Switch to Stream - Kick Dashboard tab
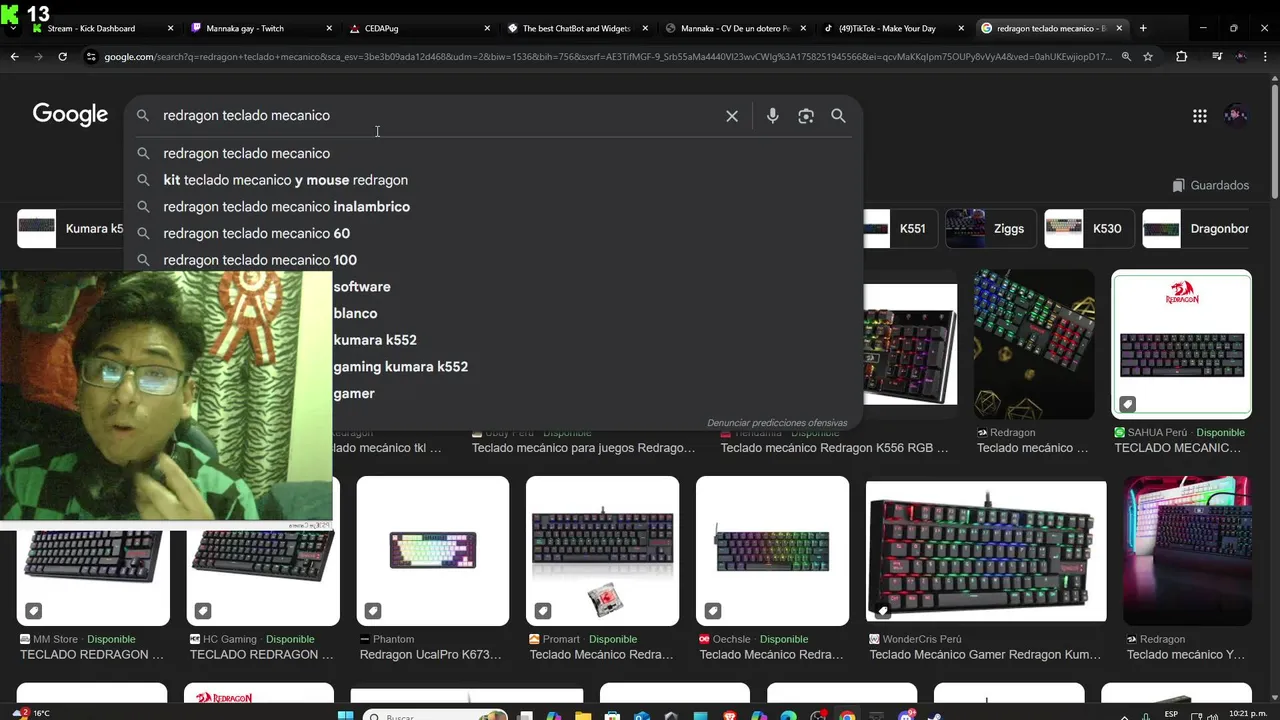Screen dimensions: 1280x720 click(98, 28)
